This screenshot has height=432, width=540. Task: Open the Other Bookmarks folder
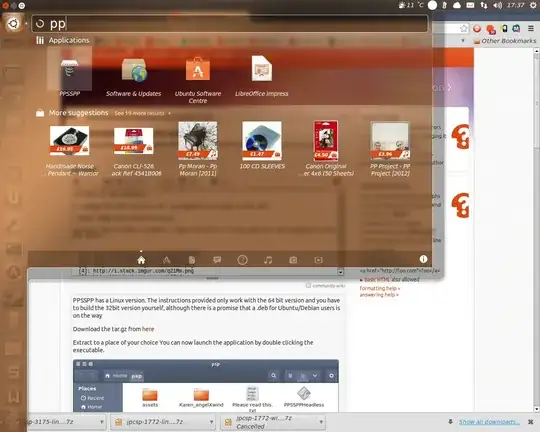505,41
